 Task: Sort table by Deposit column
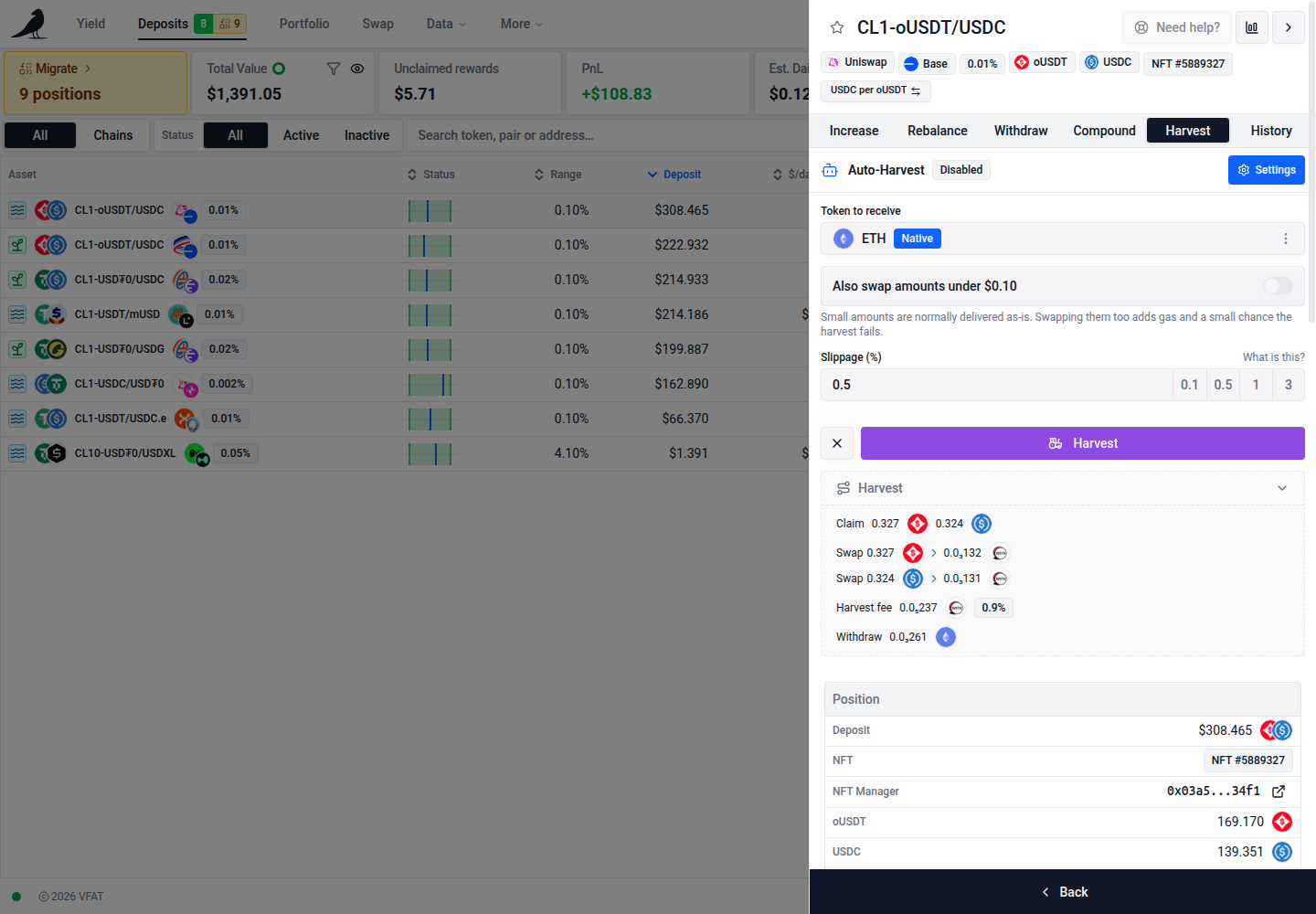coord(674,175)
